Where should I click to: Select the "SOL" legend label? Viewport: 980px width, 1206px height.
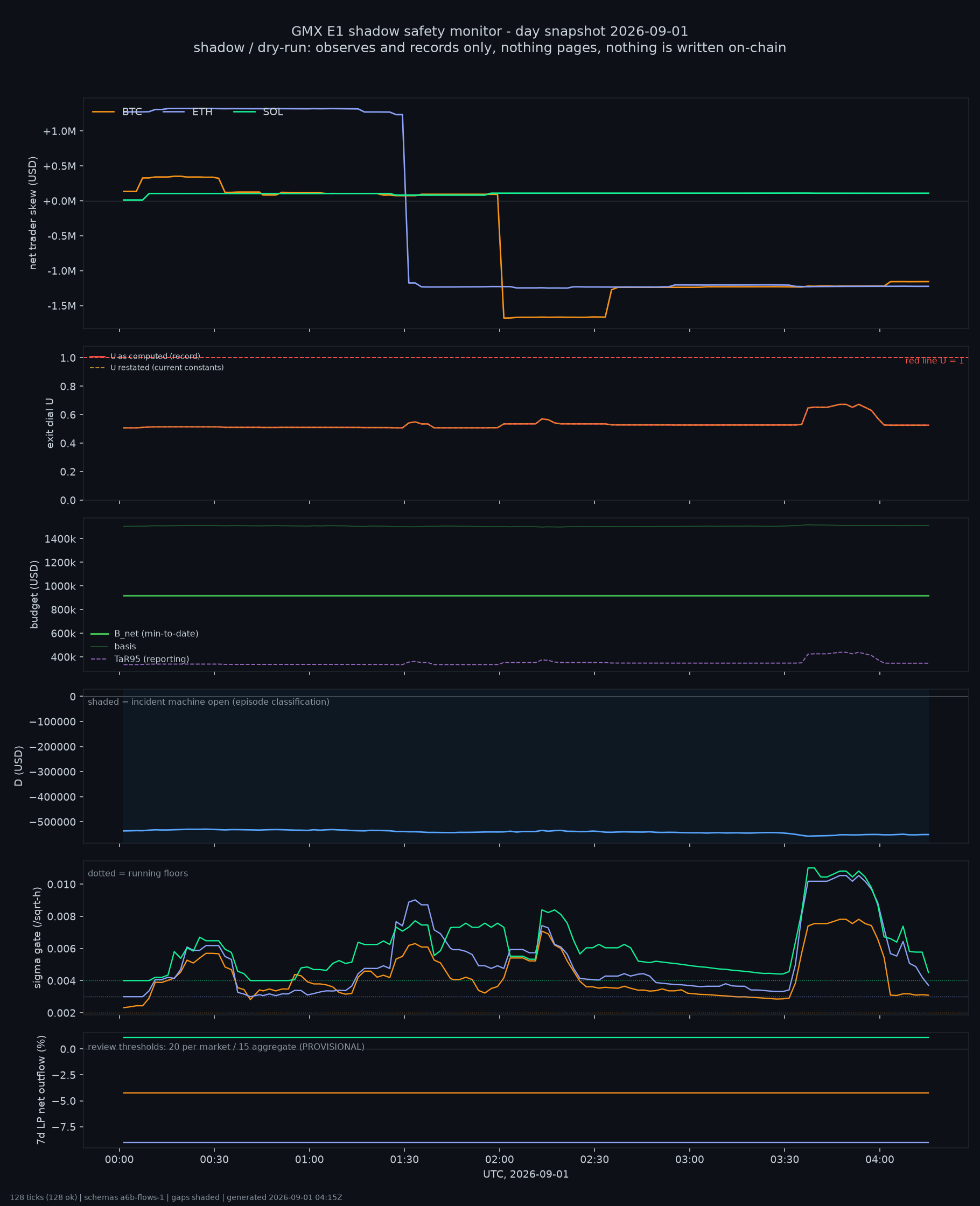click(x=273, y=112)
